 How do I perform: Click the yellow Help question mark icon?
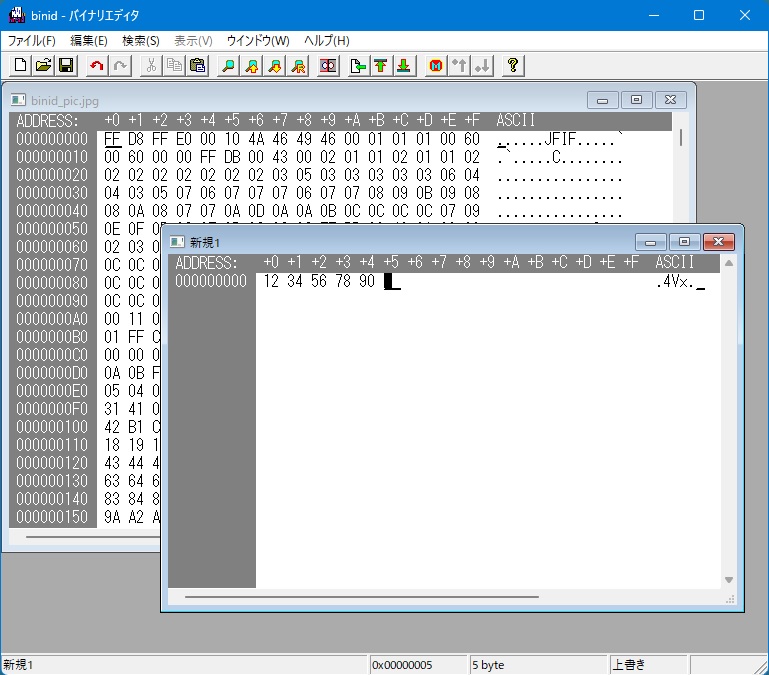pos(513,65)
